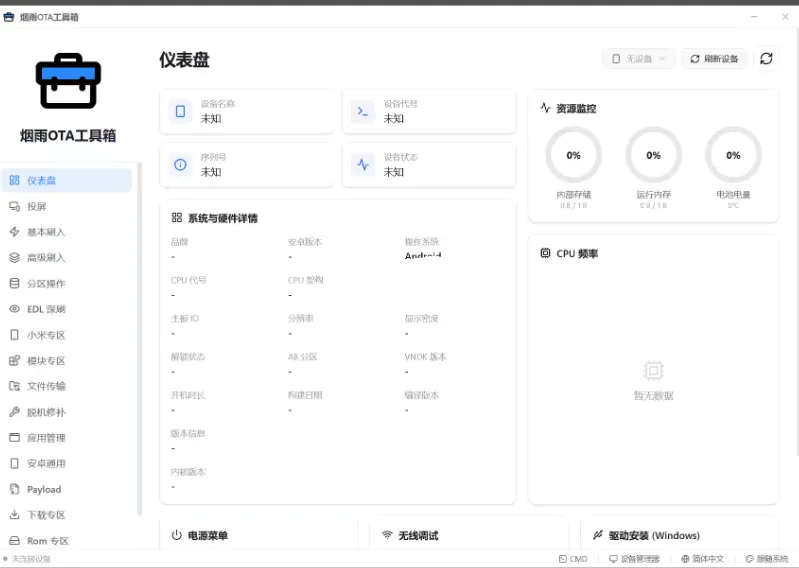Click the 无线调试 panel heading text
Screen dimensions: 799x568
coord(418,535)
